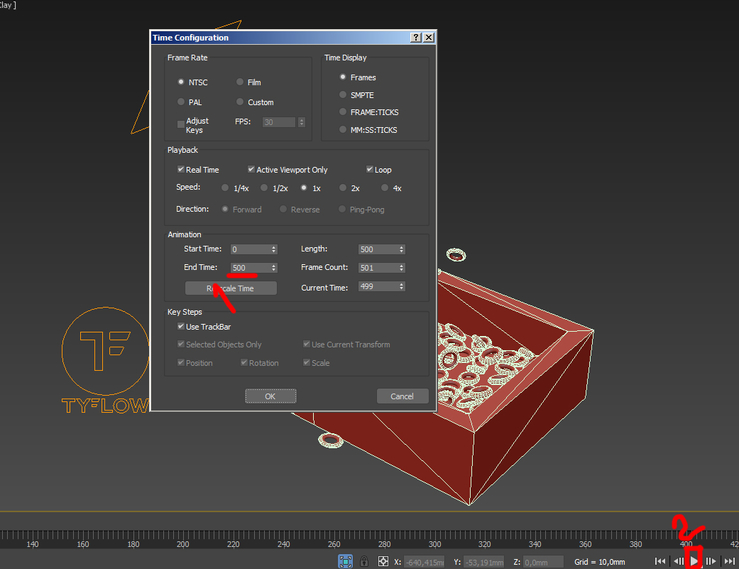
Task: Click the X coordinate field in status bar
Action: click(424, 562)
